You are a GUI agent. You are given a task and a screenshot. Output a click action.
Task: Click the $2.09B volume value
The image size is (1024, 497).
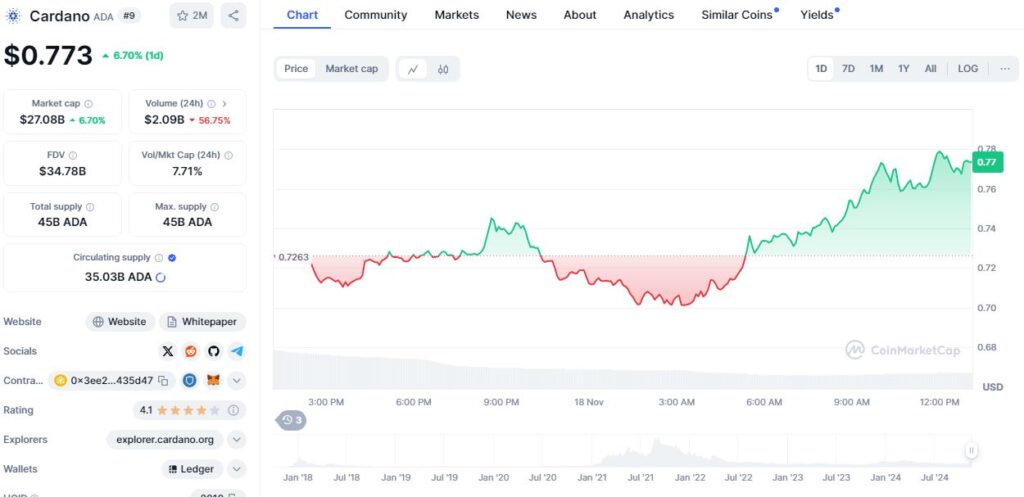(x=165, y=120)
